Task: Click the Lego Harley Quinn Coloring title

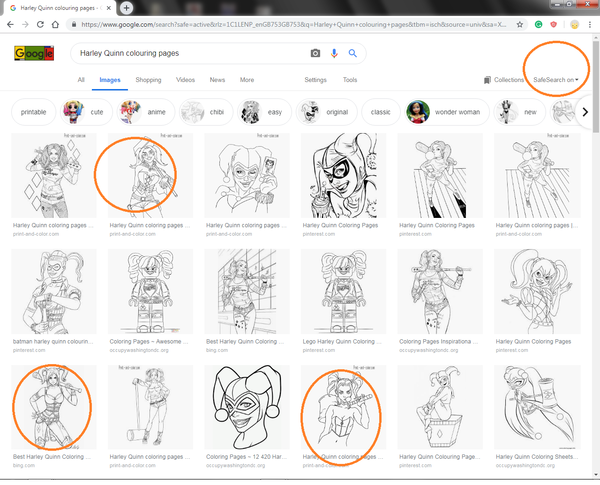Action: 342,341
